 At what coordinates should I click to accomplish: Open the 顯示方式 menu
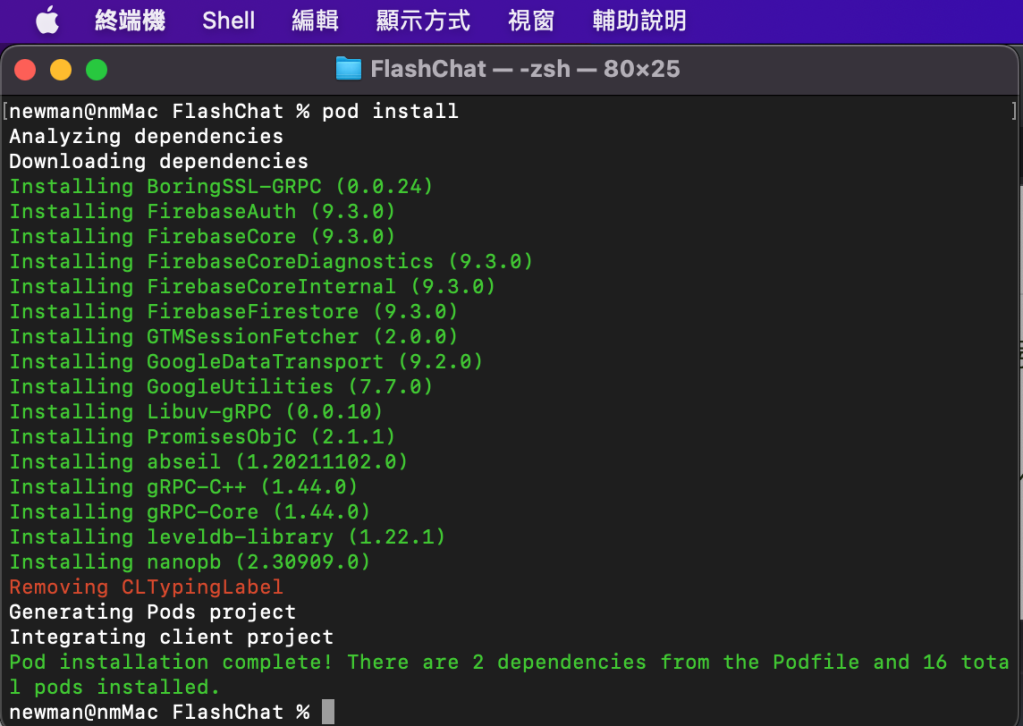(x=423, y=20)
